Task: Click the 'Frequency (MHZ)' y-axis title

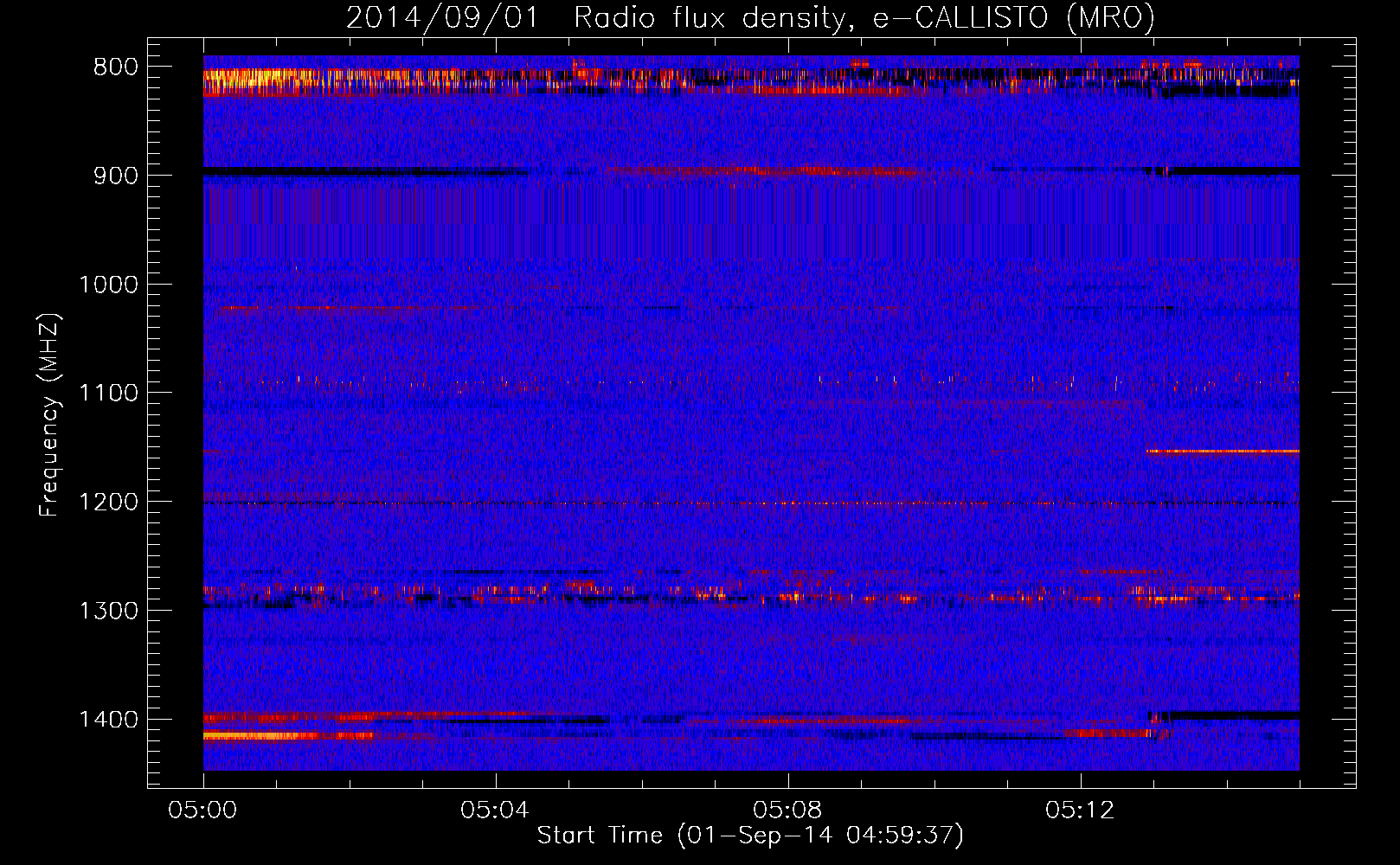Action: click(x=50, y=415)
